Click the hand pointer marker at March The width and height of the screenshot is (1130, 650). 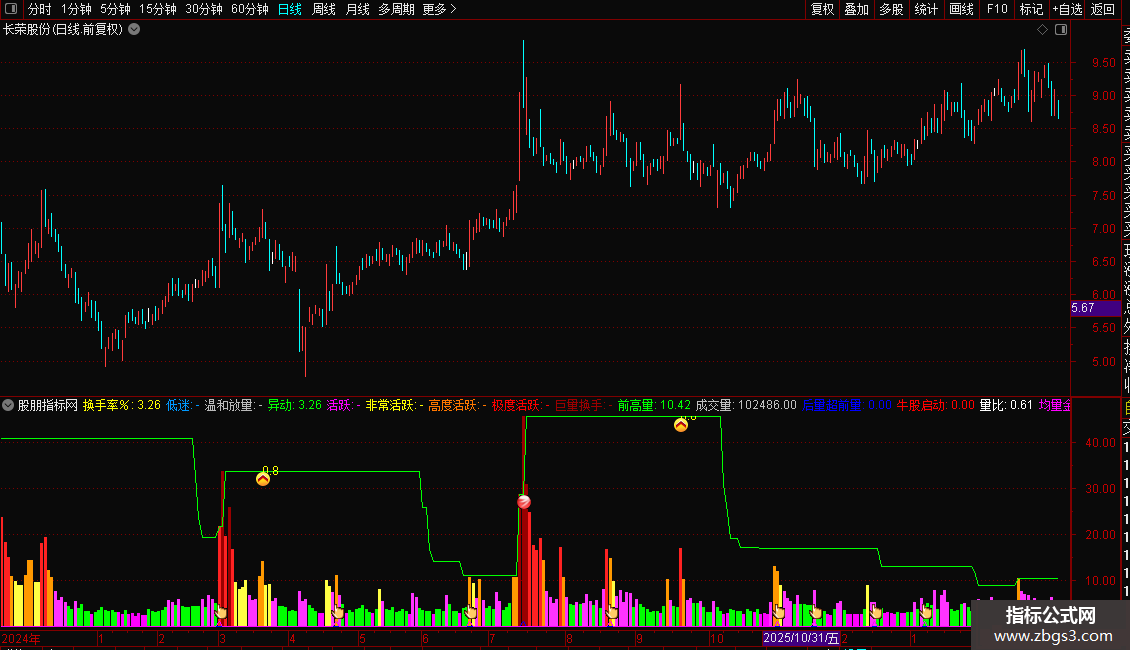point(221,612)
